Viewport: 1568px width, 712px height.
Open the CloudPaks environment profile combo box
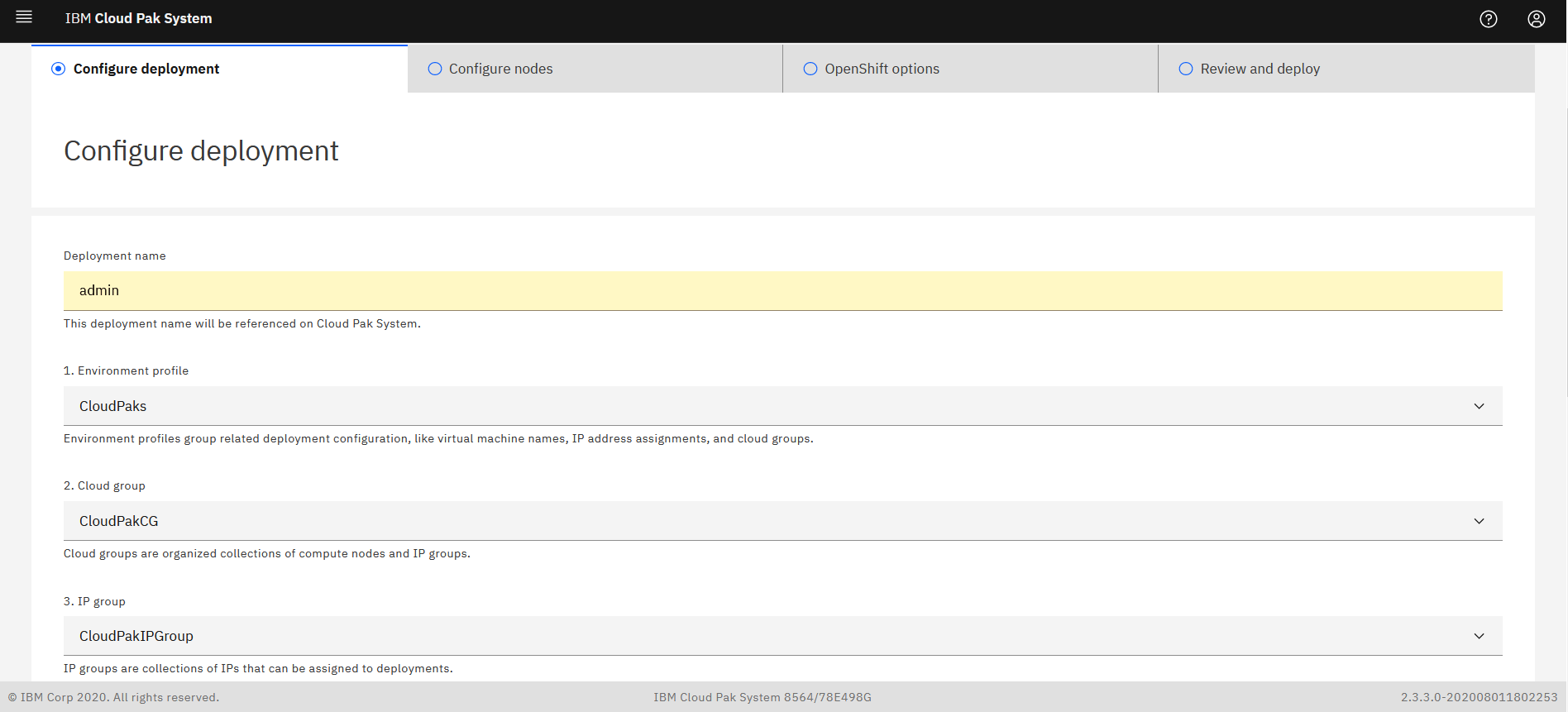click(783, 406)
